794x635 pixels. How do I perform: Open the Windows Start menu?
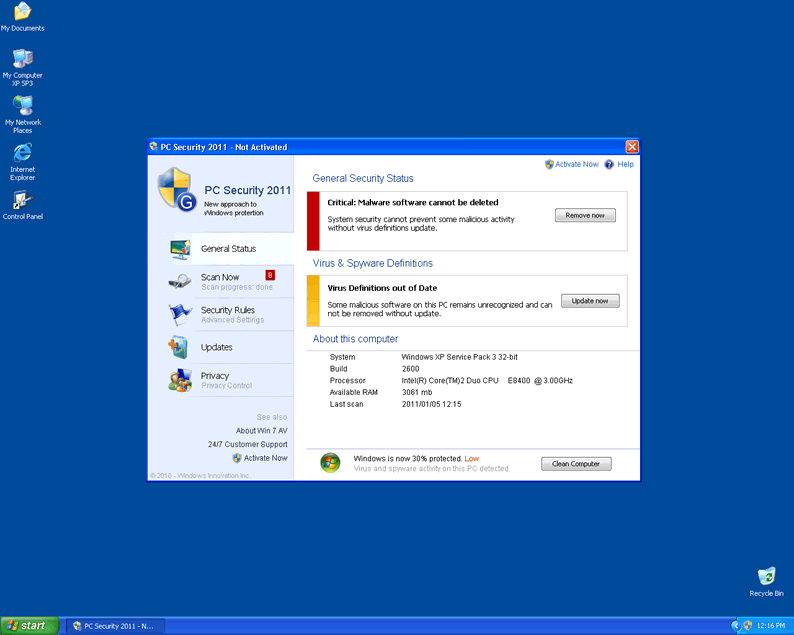pyautogui.click(x=27, y=626)
